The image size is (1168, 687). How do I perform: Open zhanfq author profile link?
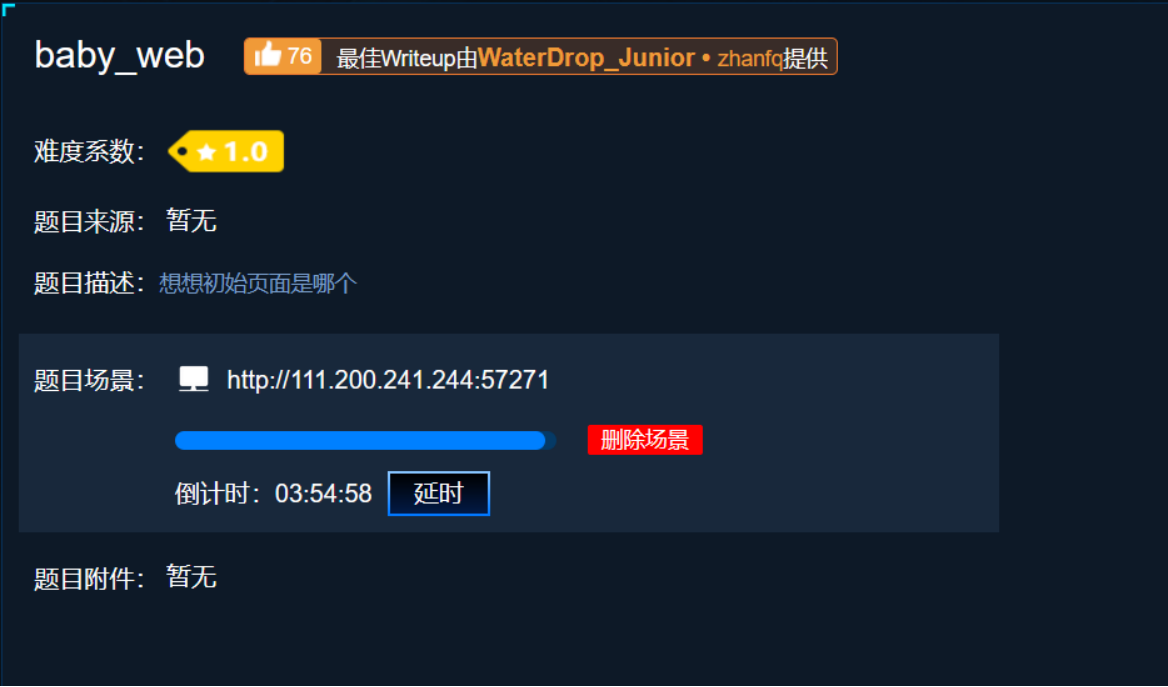pyautogui.click(x=750, y=58)
